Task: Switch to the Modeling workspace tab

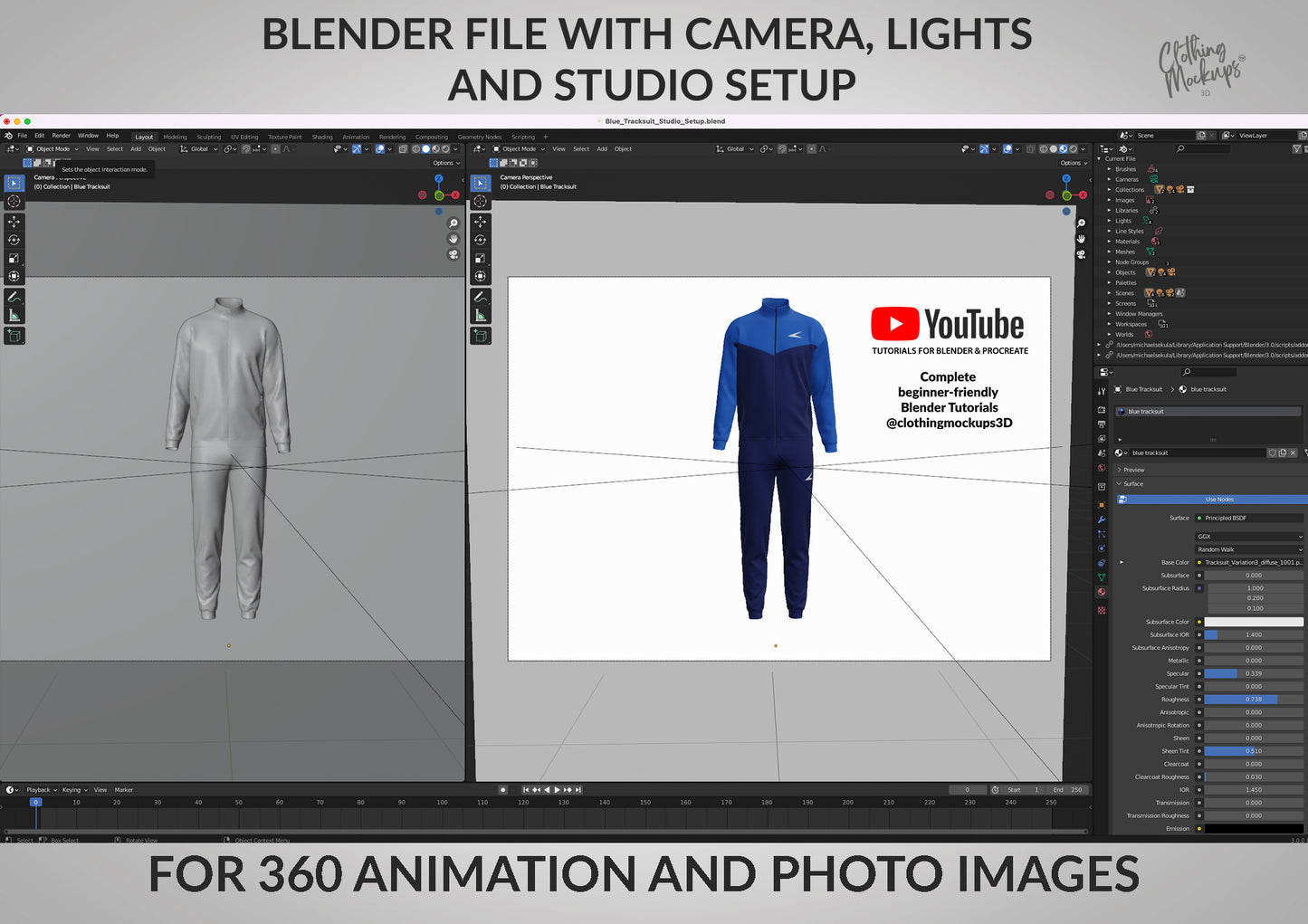Action: [175, 138]
